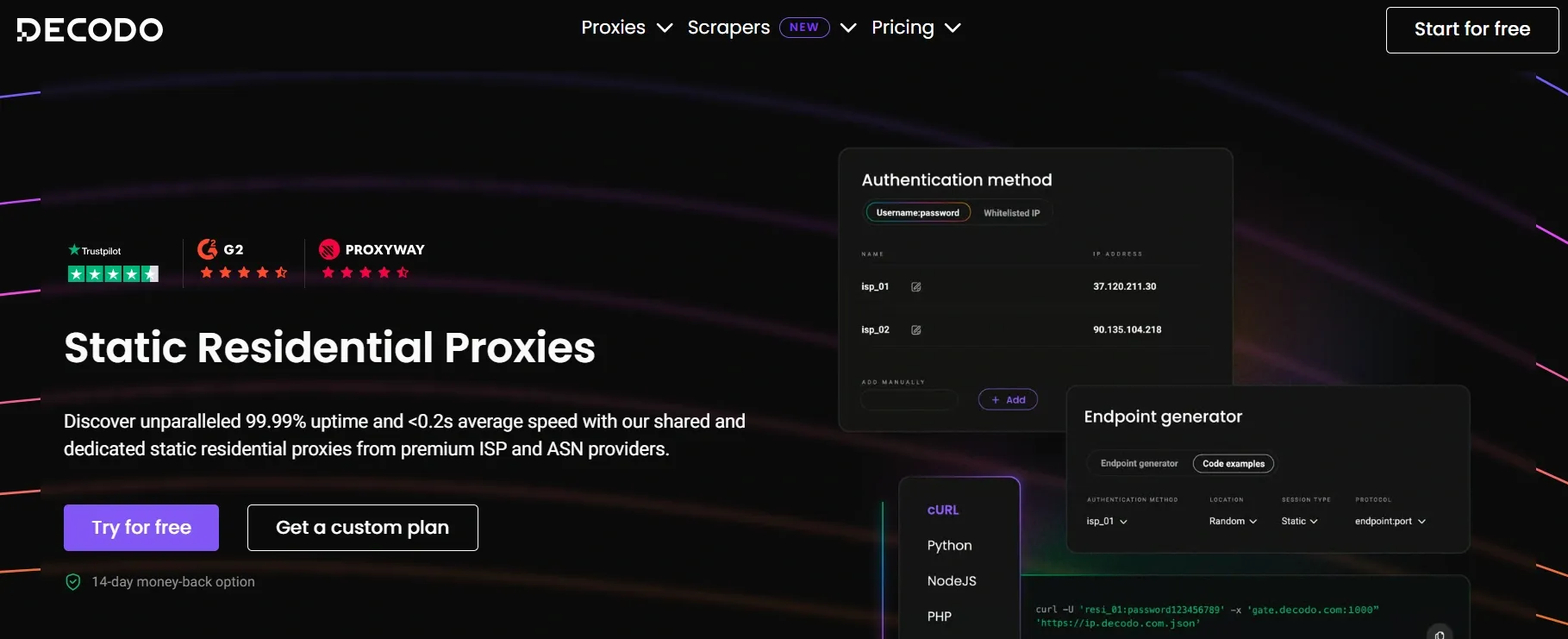The image size is (1568, 639).
Task: Select the Endpoint generator tab
Action: tap(1139, 464)
